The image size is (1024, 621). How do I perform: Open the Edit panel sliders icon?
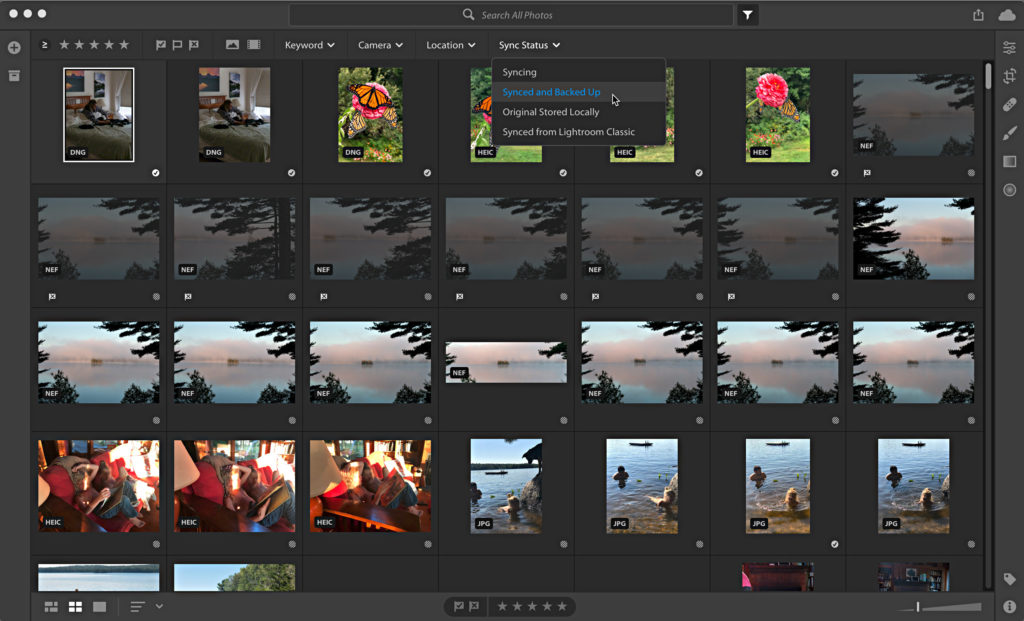[x=1009, y=47]
